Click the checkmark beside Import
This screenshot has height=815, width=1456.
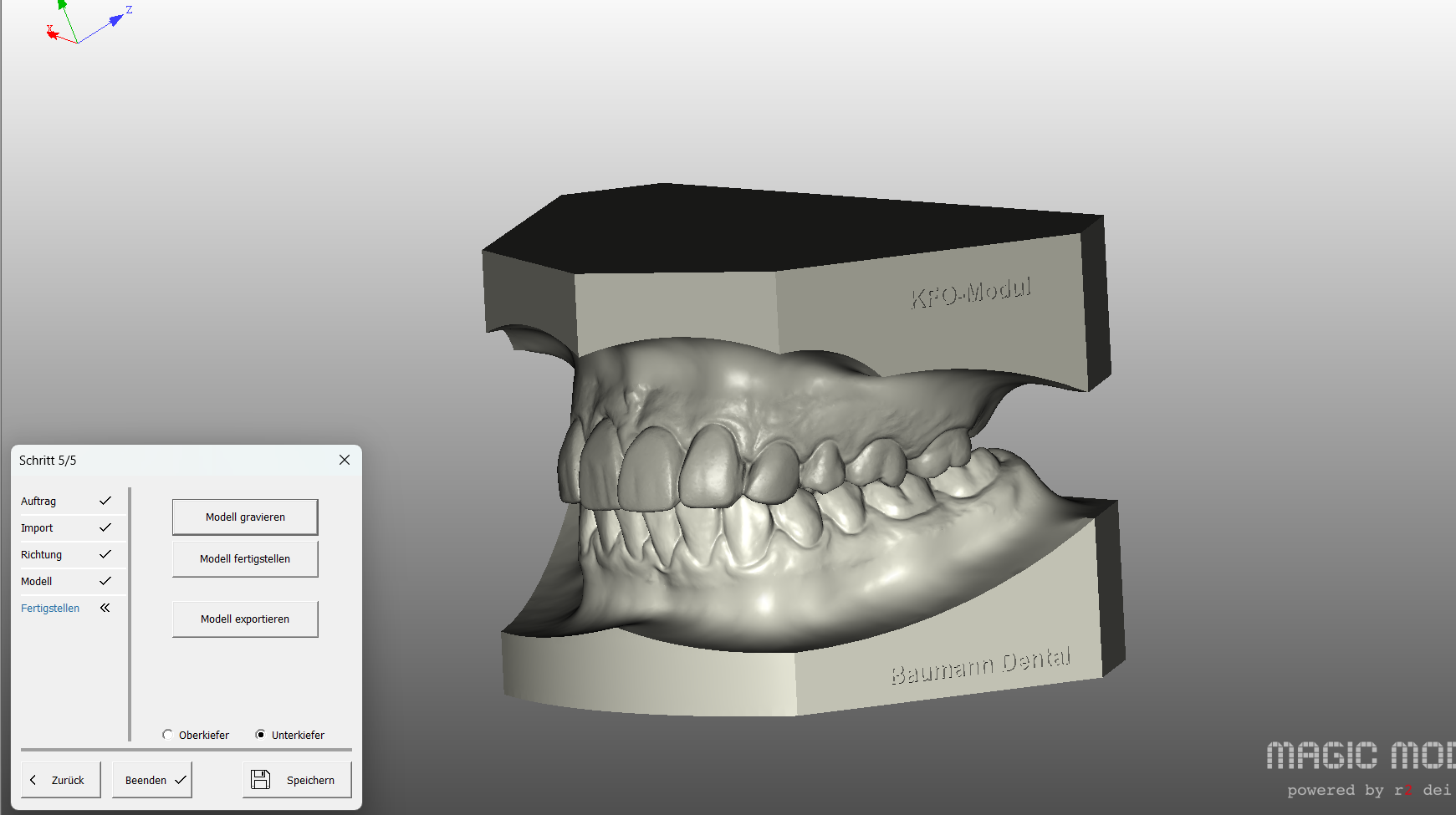point(105,527)
